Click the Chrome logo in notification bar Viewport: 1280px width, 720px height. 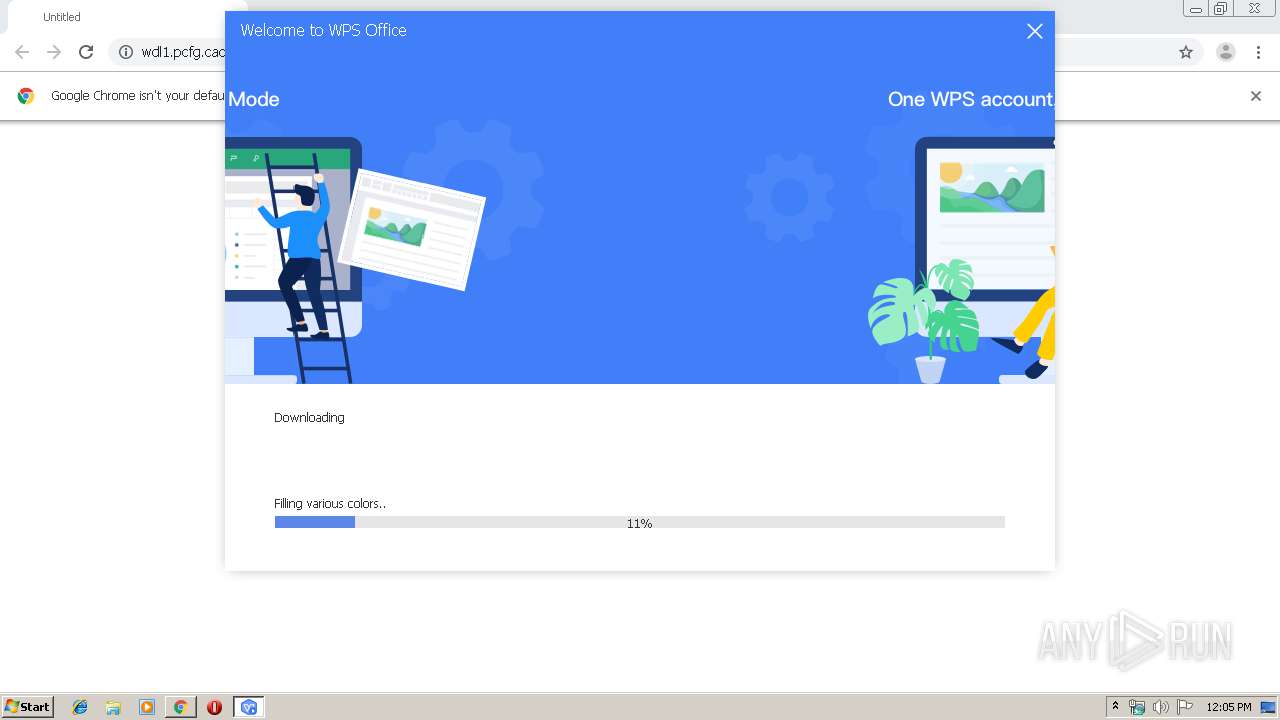26,96
